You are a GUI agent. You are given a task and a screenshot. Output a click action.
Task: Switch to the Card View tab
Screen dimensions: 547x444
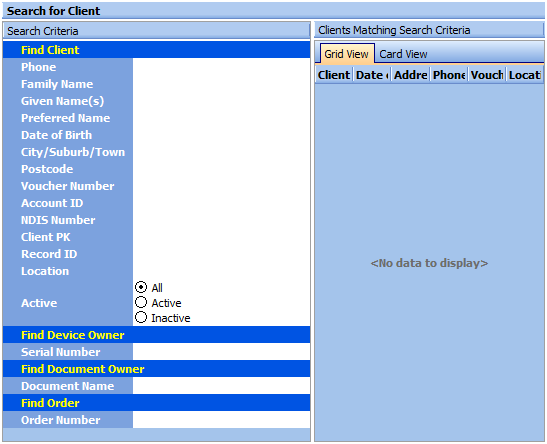click(403, 54)
